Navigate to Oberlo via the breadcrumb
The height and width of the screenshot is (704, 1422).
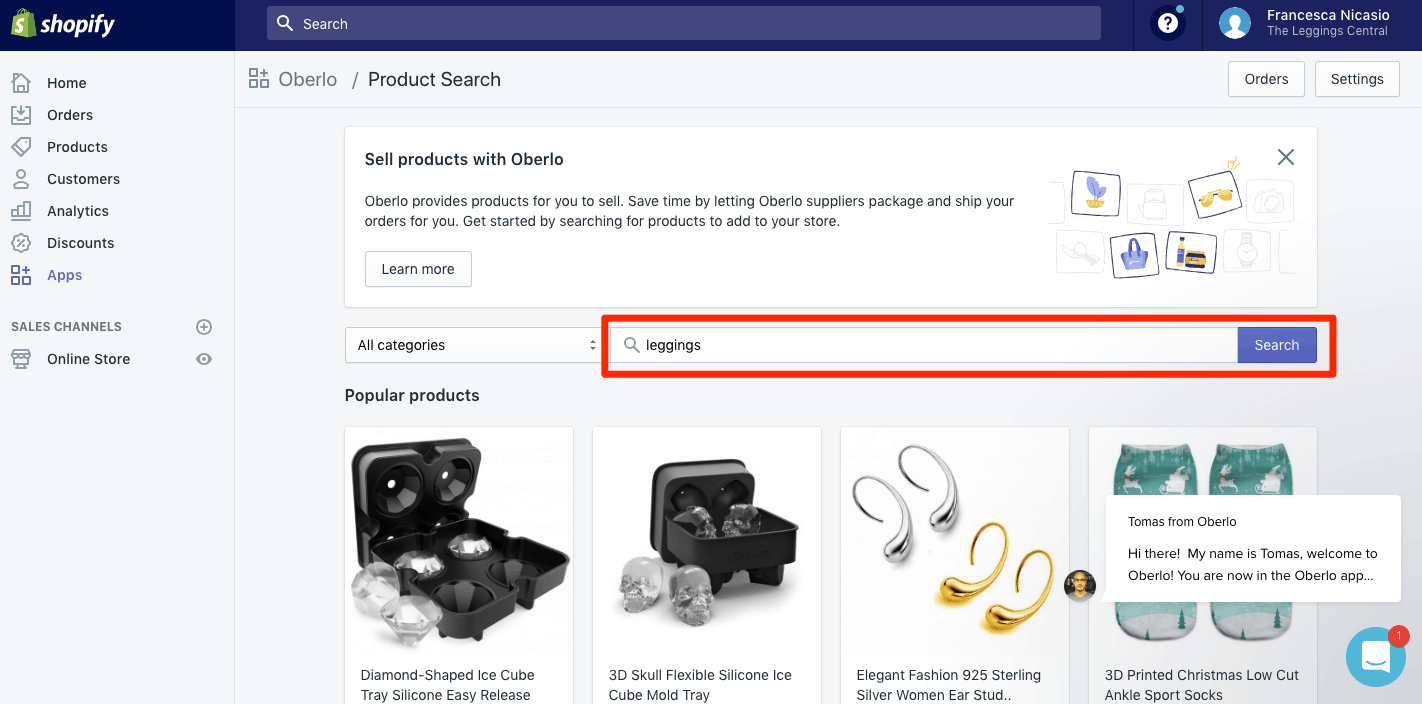[x=307, y=79]
